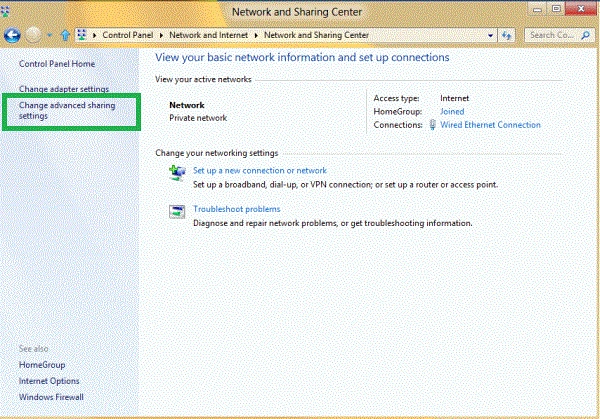Screen dimensions: 600x419
Task: Maximize the Network and Sharing Center window
Action: 556,10
